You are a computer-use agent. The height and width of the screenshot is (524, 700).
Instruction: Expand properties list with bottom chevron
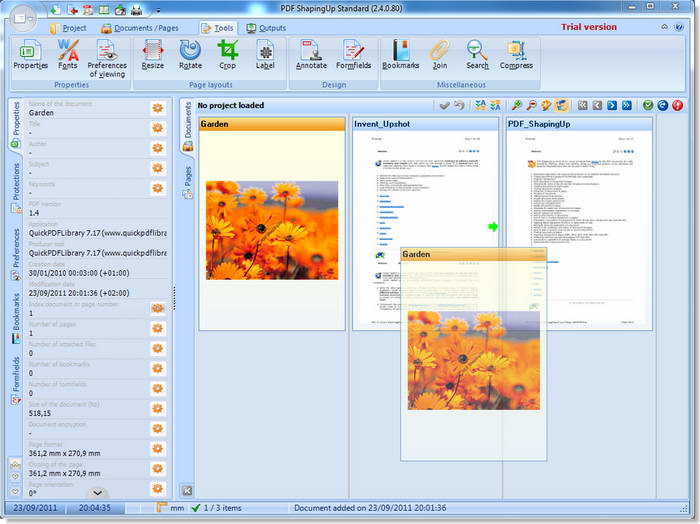point(97,493)
